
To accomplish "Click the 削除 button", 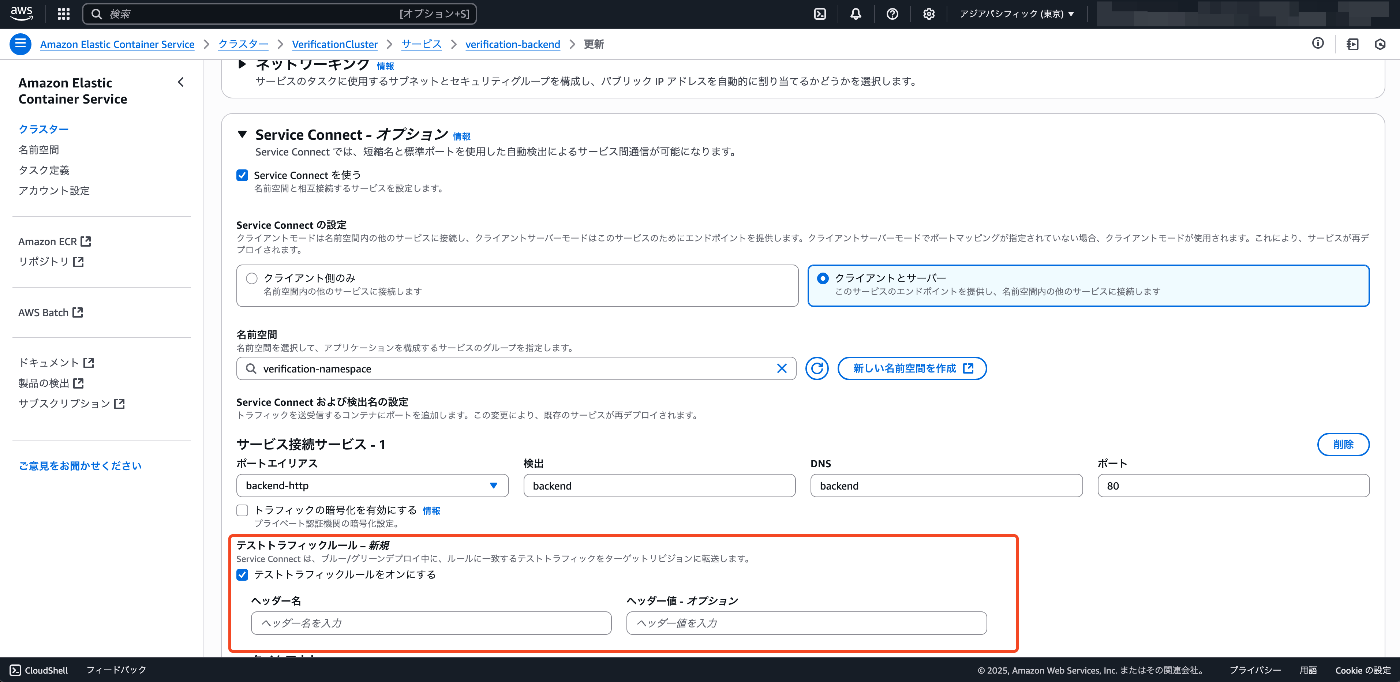I will (1343, 445).
